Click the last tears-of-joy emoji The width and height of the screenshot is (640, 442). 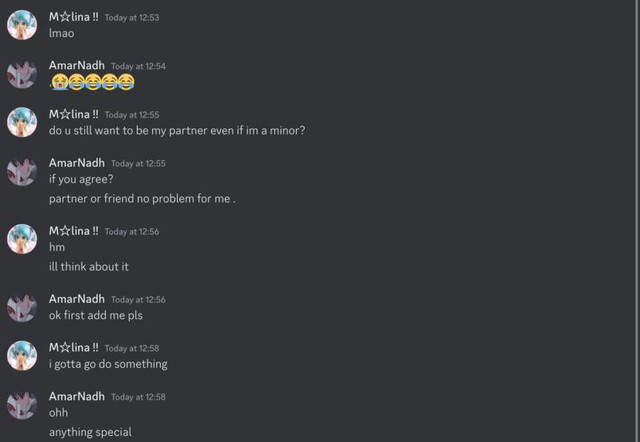[x=126, y=82]
